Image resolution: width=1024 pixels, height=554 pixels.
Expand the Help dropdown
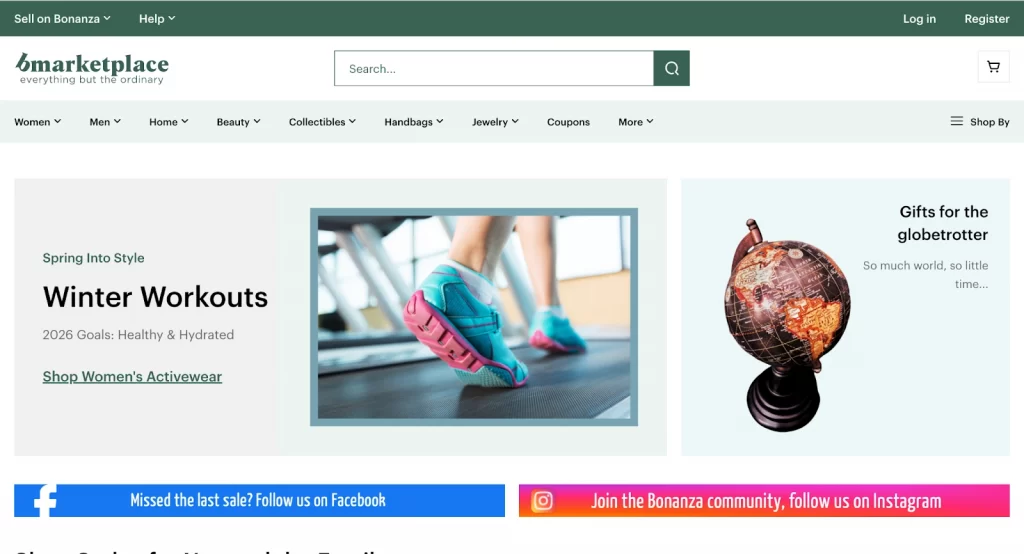(157, 18)
